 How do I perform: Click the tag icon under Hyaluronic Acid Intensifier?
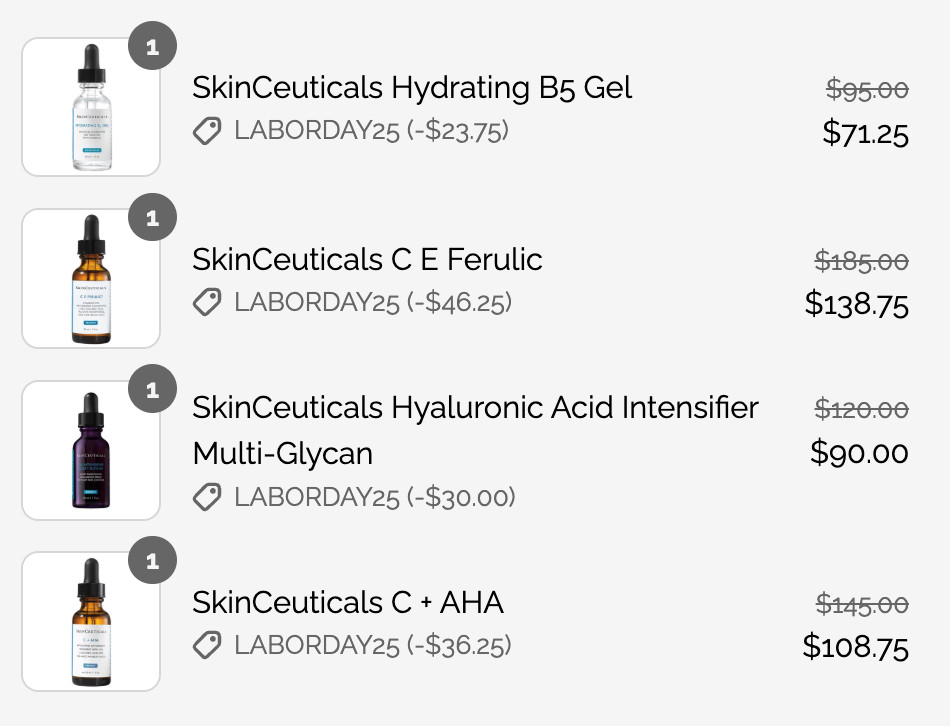click(x=207, y=496)
